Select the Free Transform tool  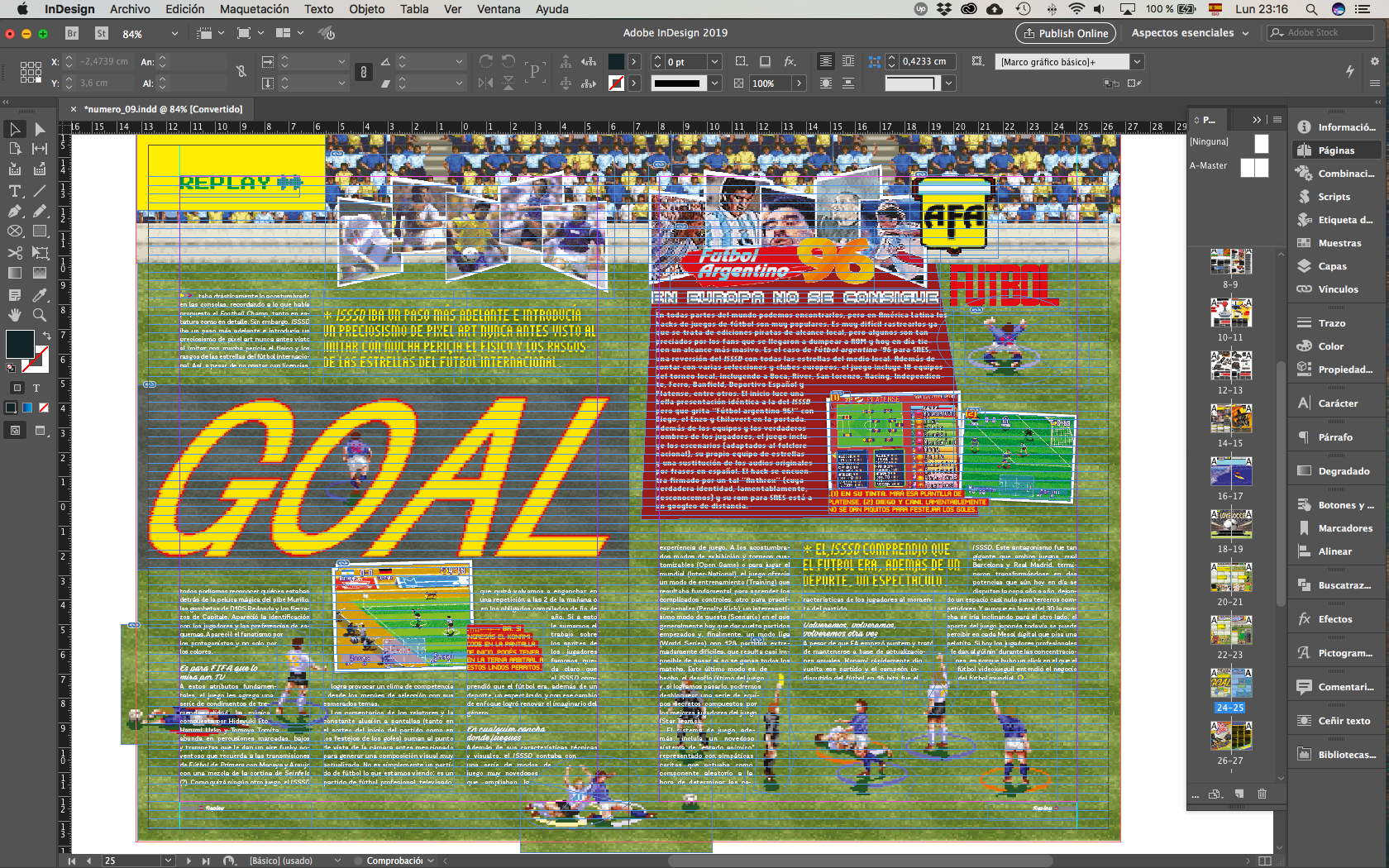[x=40, y=253]
